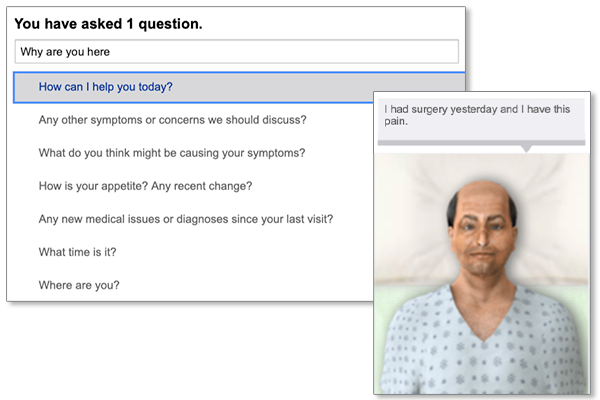Select the 'What time is it?' option
600x400 pixels.
coord(77,252)
